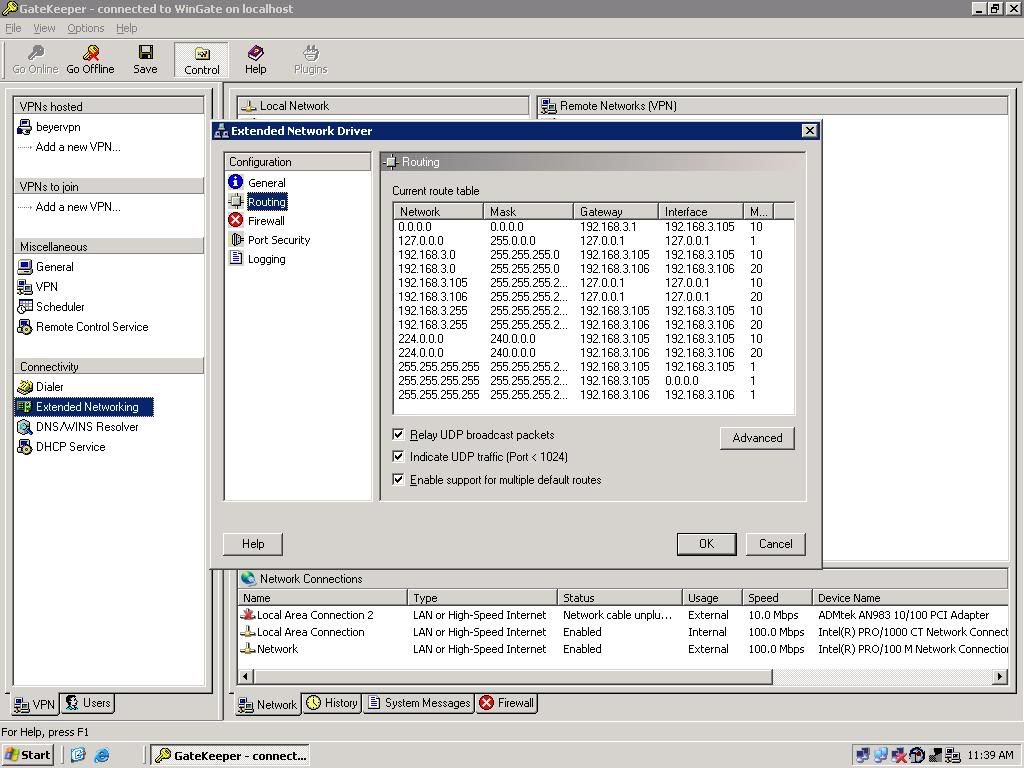
Task: Toggle Indicate UDP traffic checkbox
Action: 398,456
